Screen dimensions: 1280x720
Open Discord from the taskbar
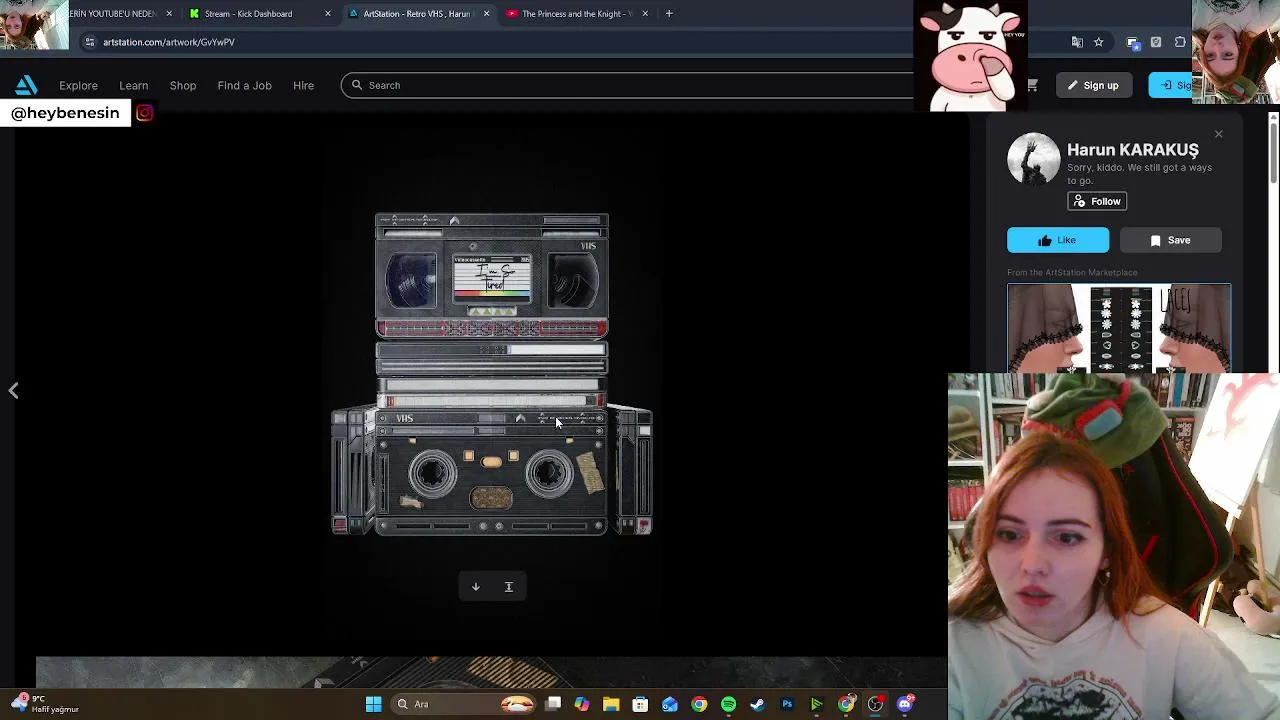click(x=905, y=704)
